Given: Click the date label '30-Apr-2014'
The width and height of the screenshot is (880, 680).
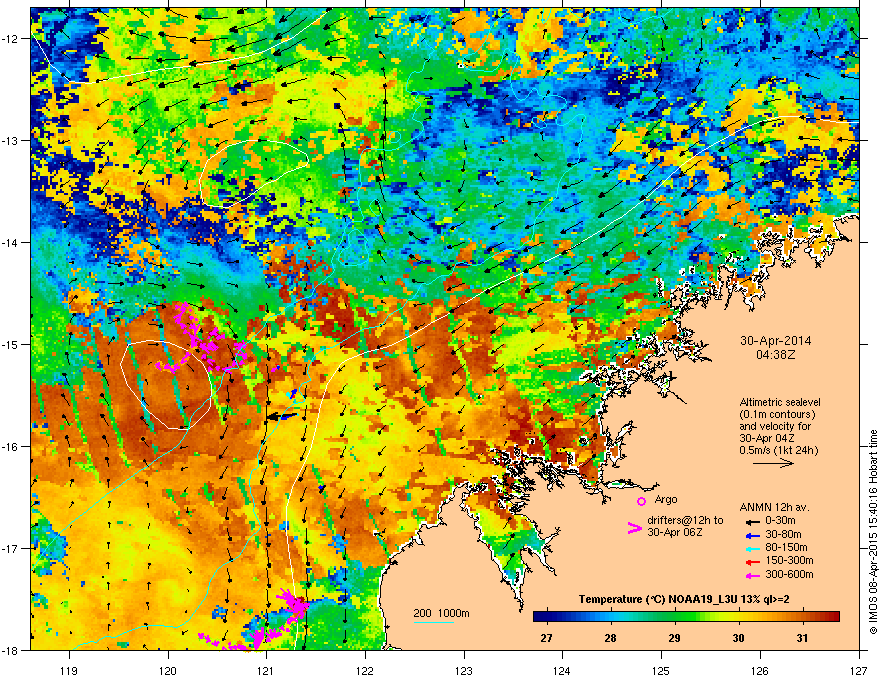Looking at the screenshot, I should coord(776,341).
